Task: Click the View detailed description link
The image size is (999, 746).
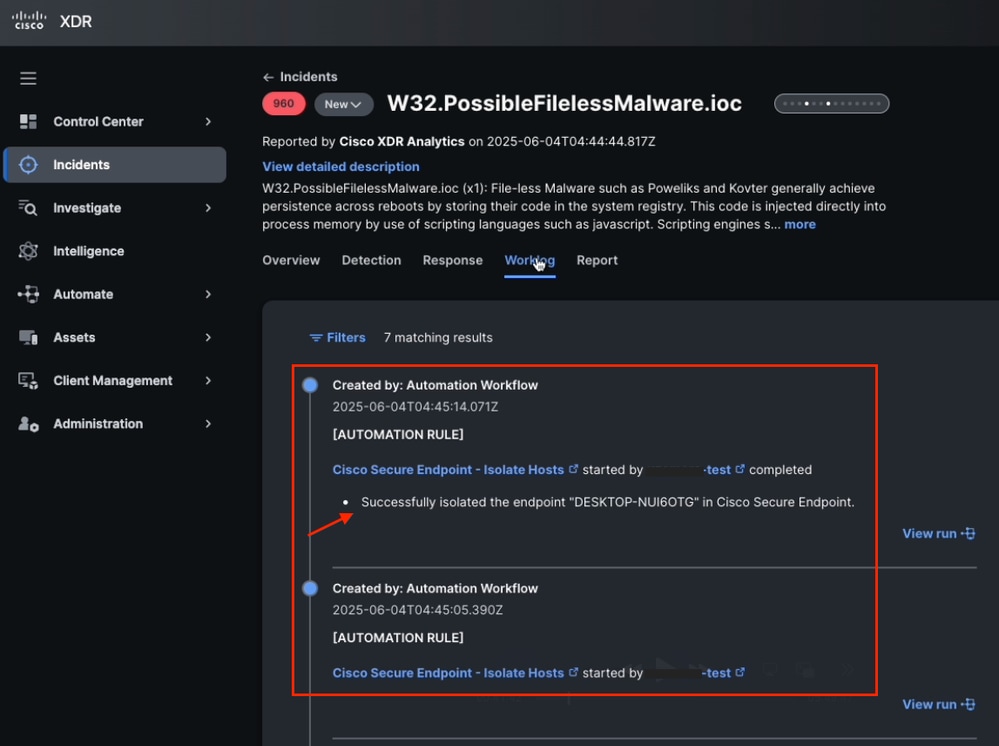Action: (341, 166)
